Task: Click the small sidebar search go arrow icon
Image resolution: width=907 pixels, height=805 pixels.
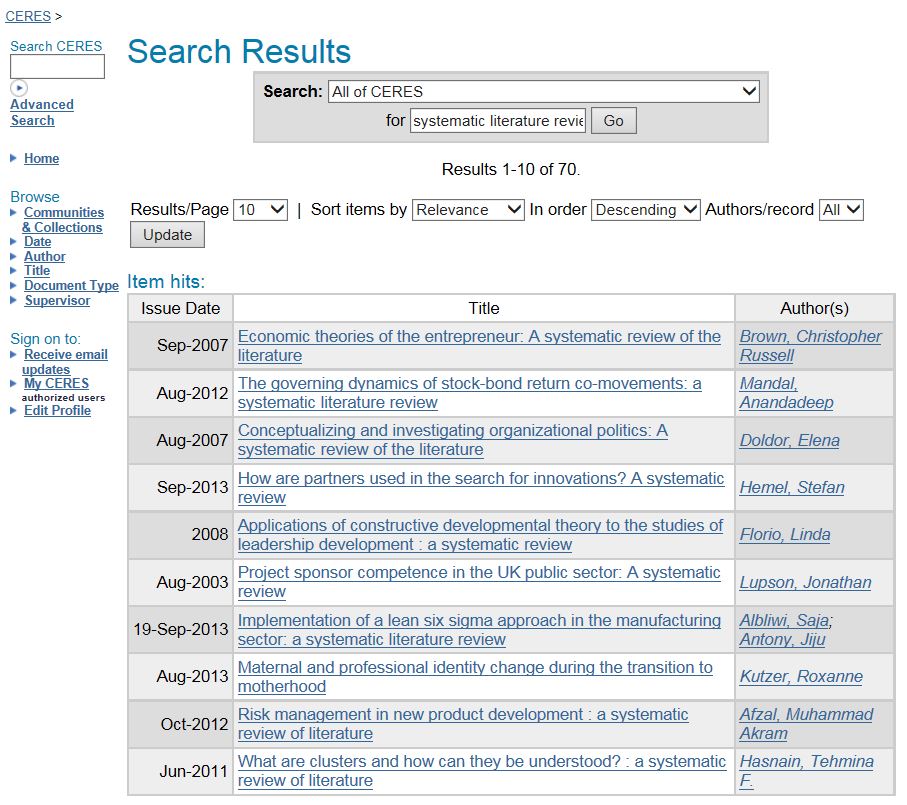Action: tap(19, 88)
